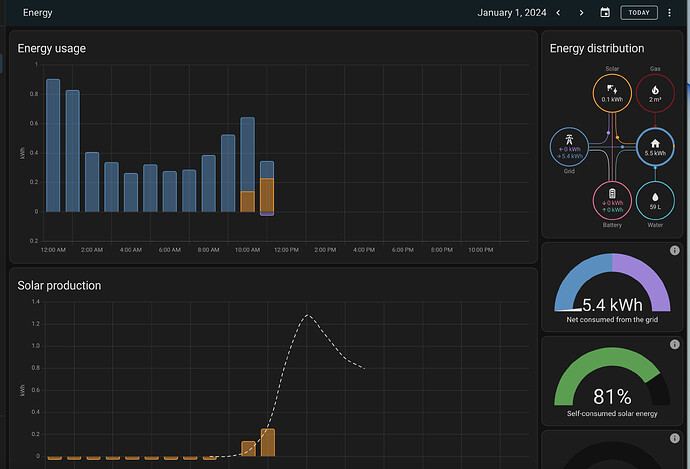
Task: Click the Grid transmission tower node
Action: (569, 147)
